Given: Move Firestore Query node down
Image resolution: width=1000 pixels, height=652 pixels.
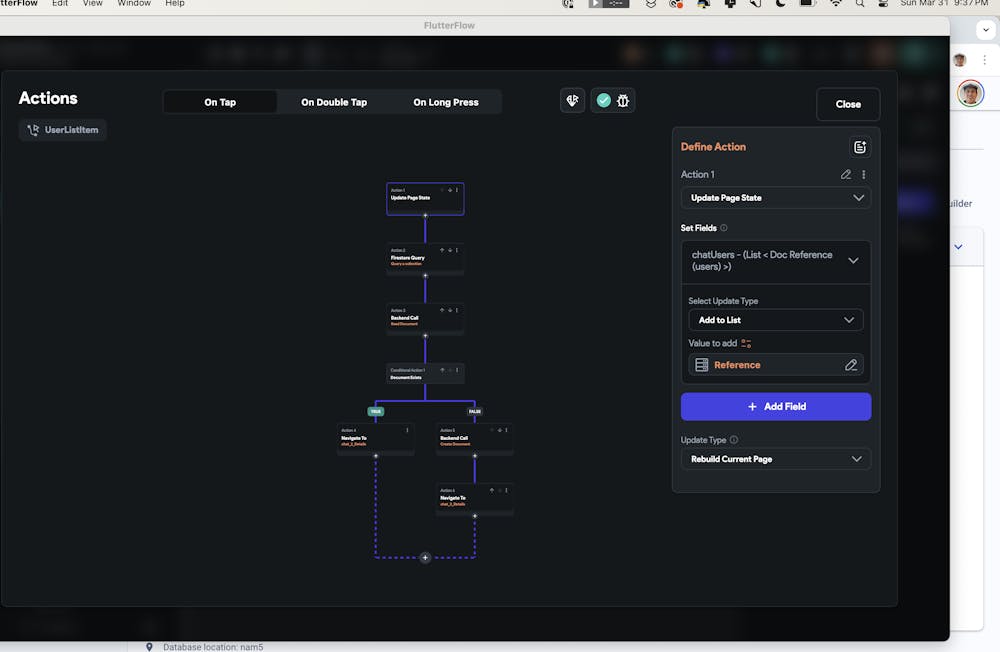Looking at the screenshot, I should pos(450,250).
